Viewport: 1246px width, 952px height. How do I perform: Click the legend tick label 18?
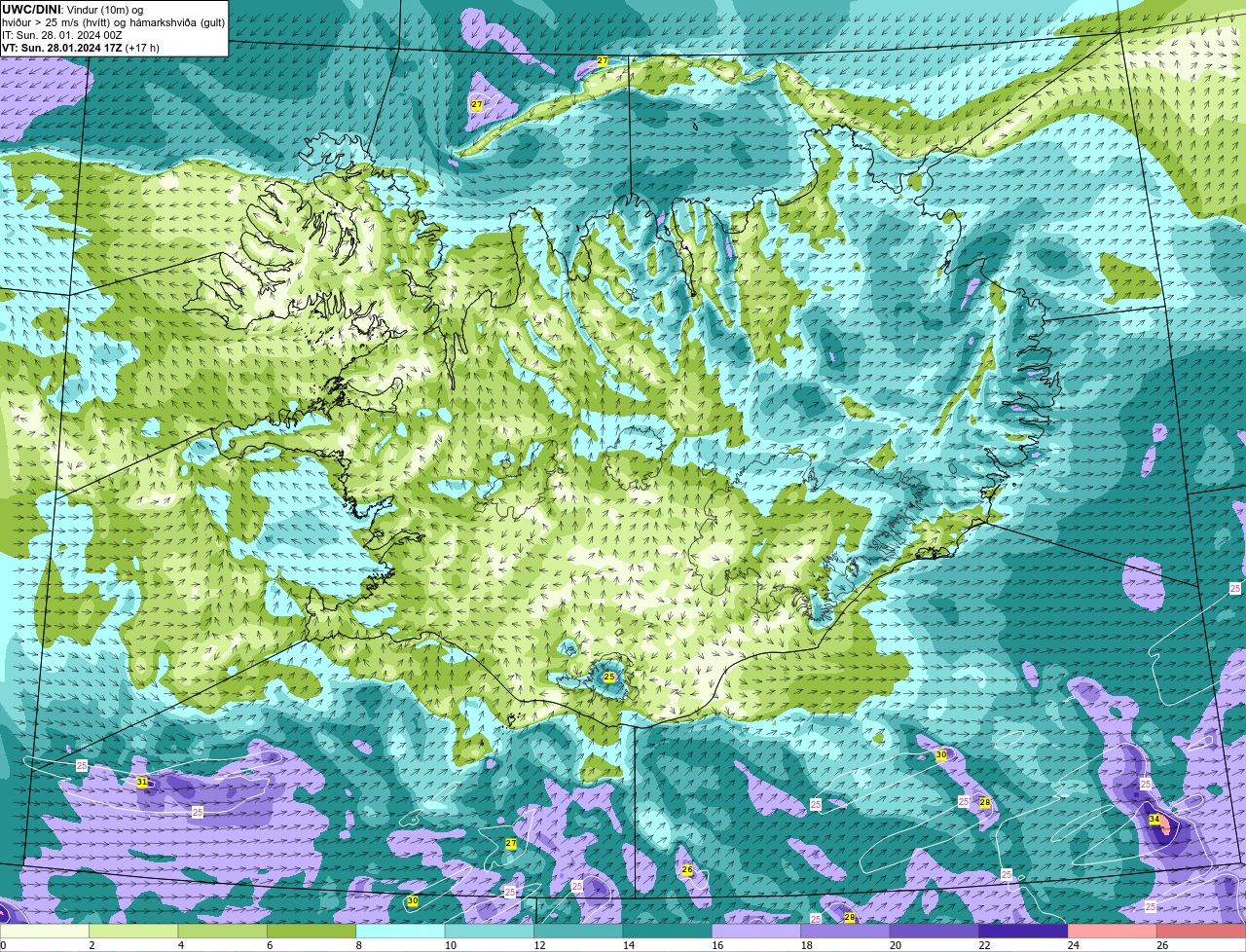(806, 945)
